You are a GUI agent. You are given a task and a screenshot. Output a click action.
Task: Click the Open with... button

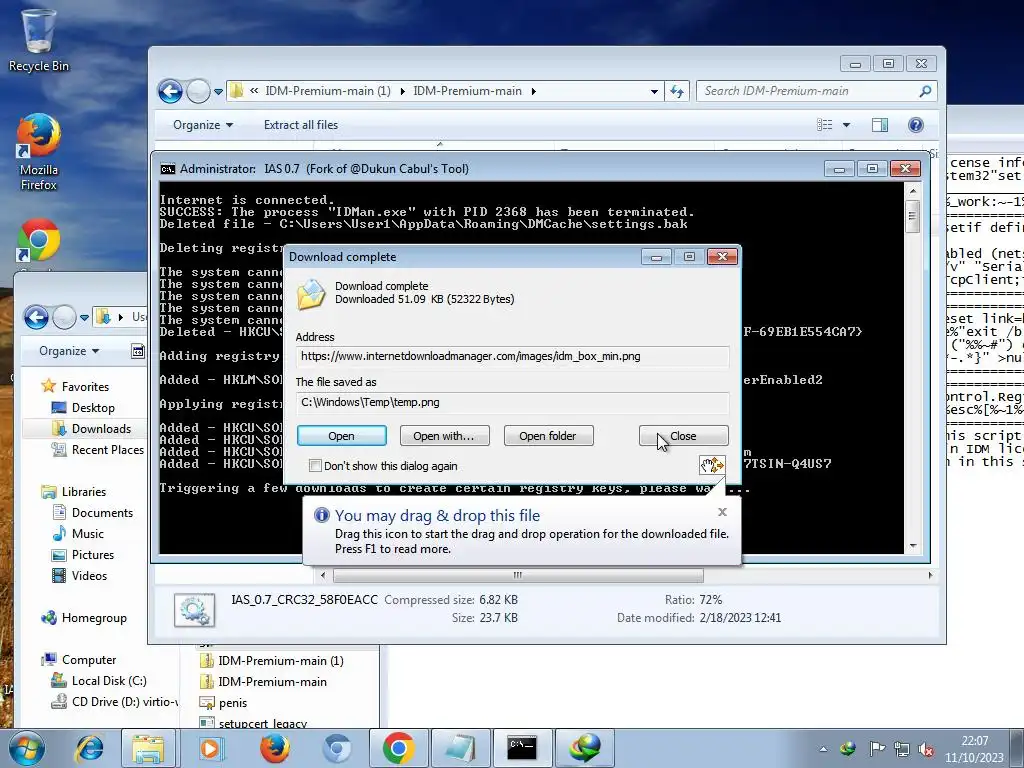pyautogui.click(x=444, y=436)
